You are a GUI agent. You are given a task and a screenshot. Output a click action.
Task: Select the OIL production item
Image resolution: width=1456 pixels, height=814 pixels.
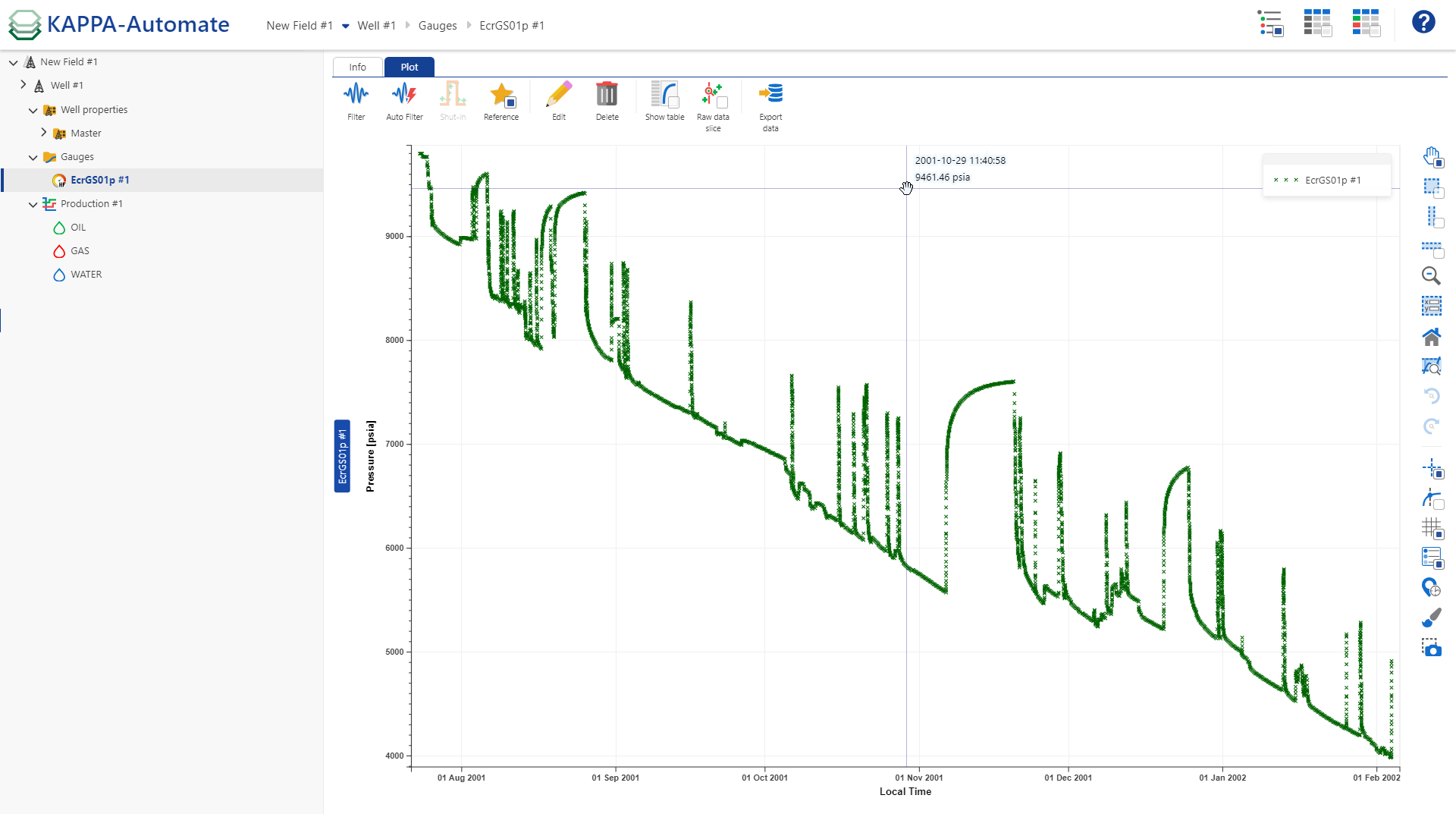click(x=78, y=228)
